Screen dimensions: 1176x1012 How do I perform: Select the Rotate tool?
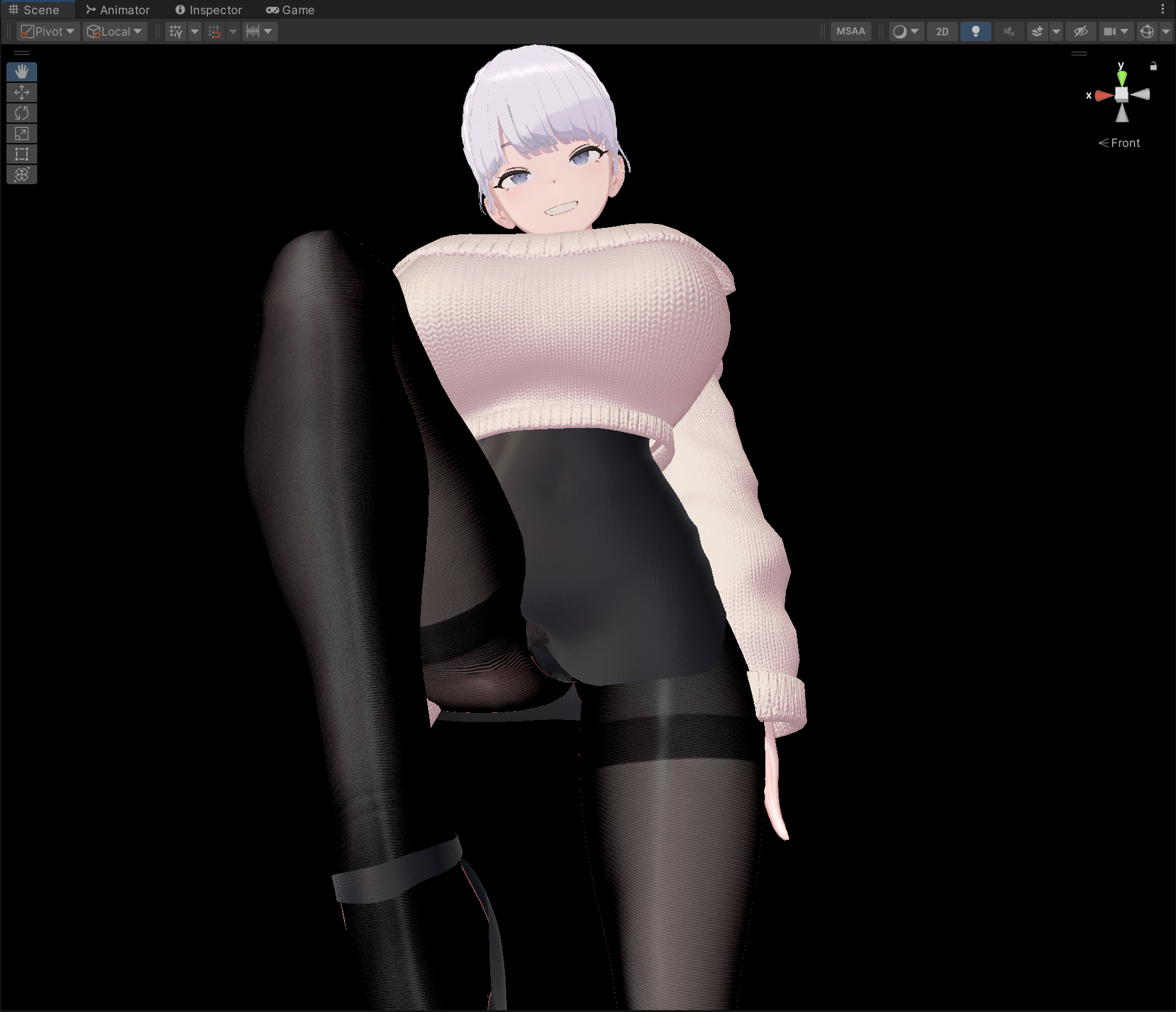tap(22, 113)
